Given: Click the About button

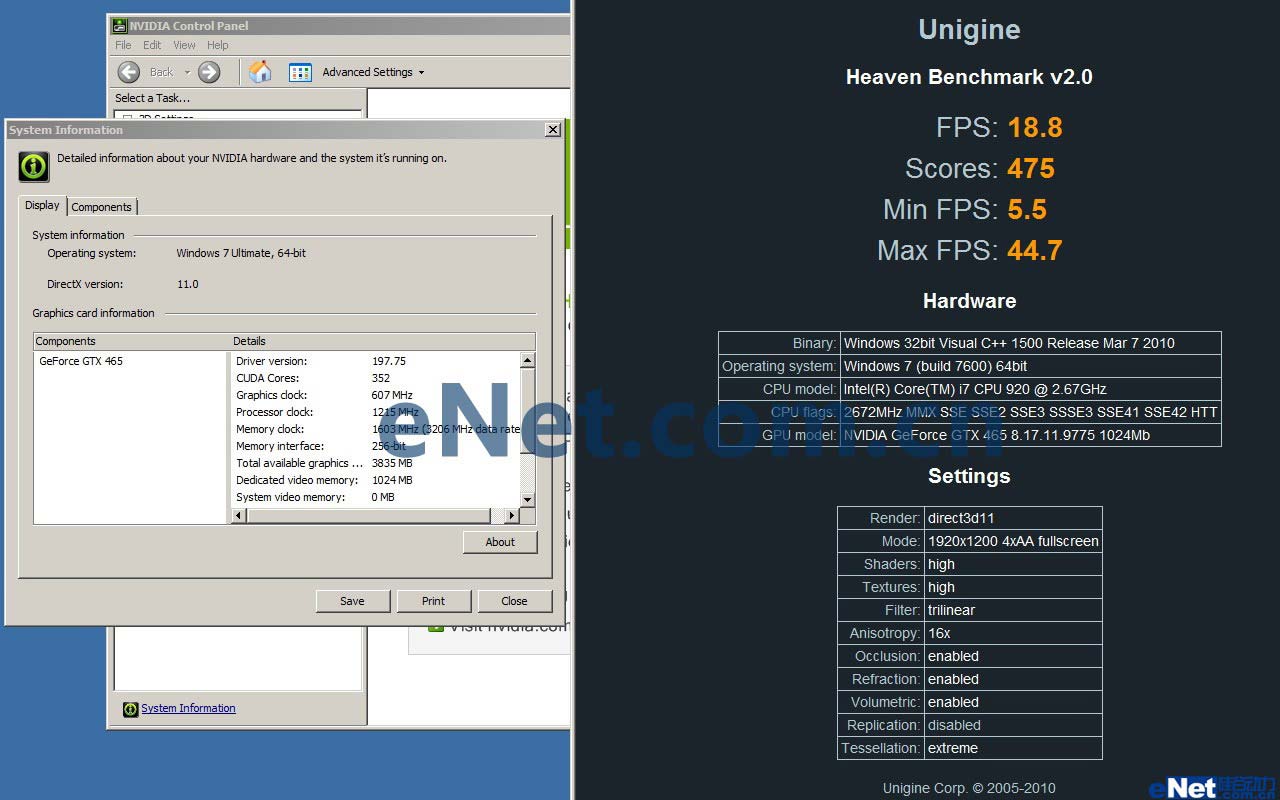Looking at the screenshot, I should pos(500,542).
